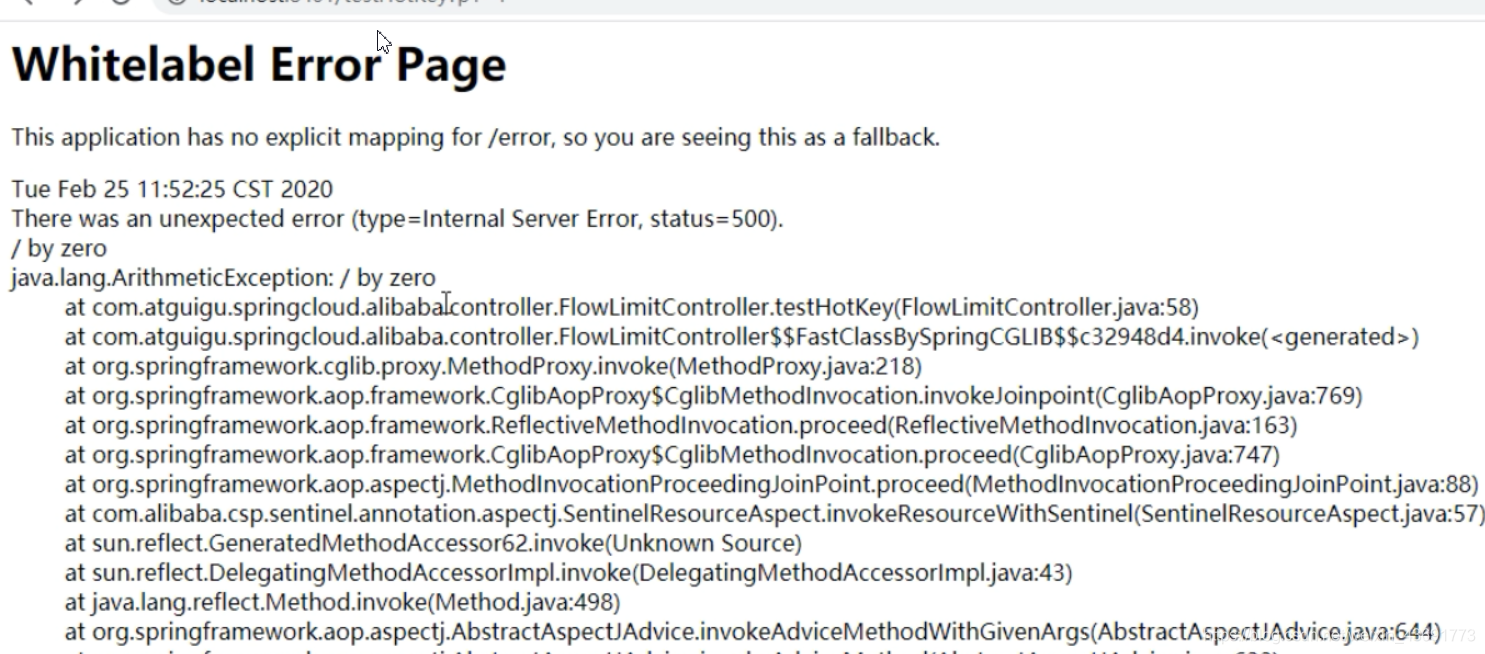Click the 'There was an unexpected error' status line
The image size is (1485, 654).
[397, 218]
